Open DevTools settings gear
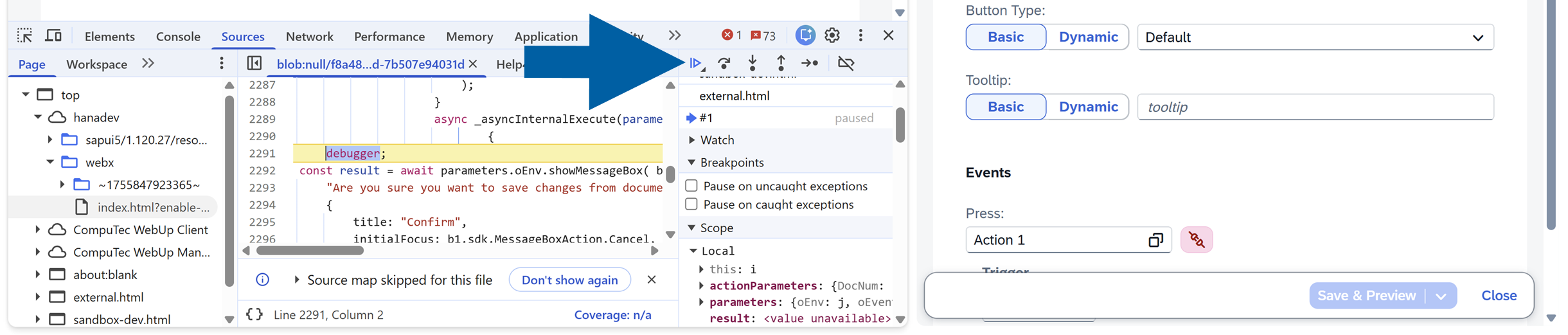This screenshot has height=335, width=1568. coord(832,35)
